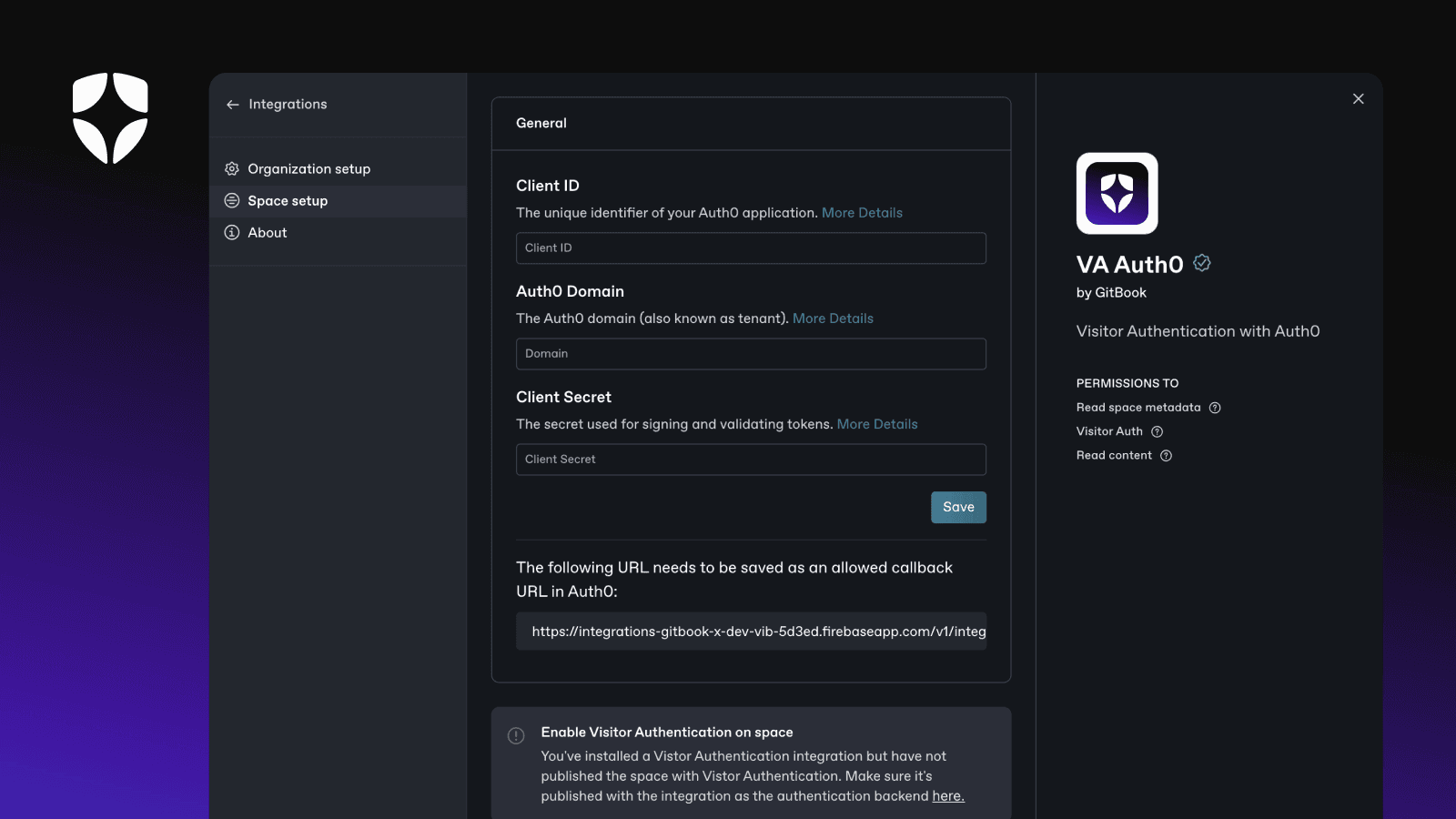1456x819 pixels.
Task: Open More Details link for Client ID
Action: click(x=862, y=213)
